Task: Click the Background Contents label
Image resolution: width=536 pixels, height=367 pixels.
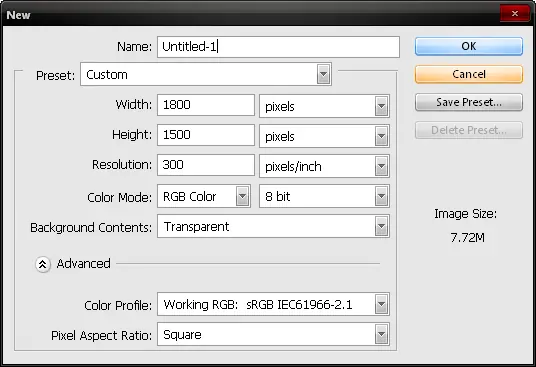Action: pyautogui.click(x=91, y=228)
